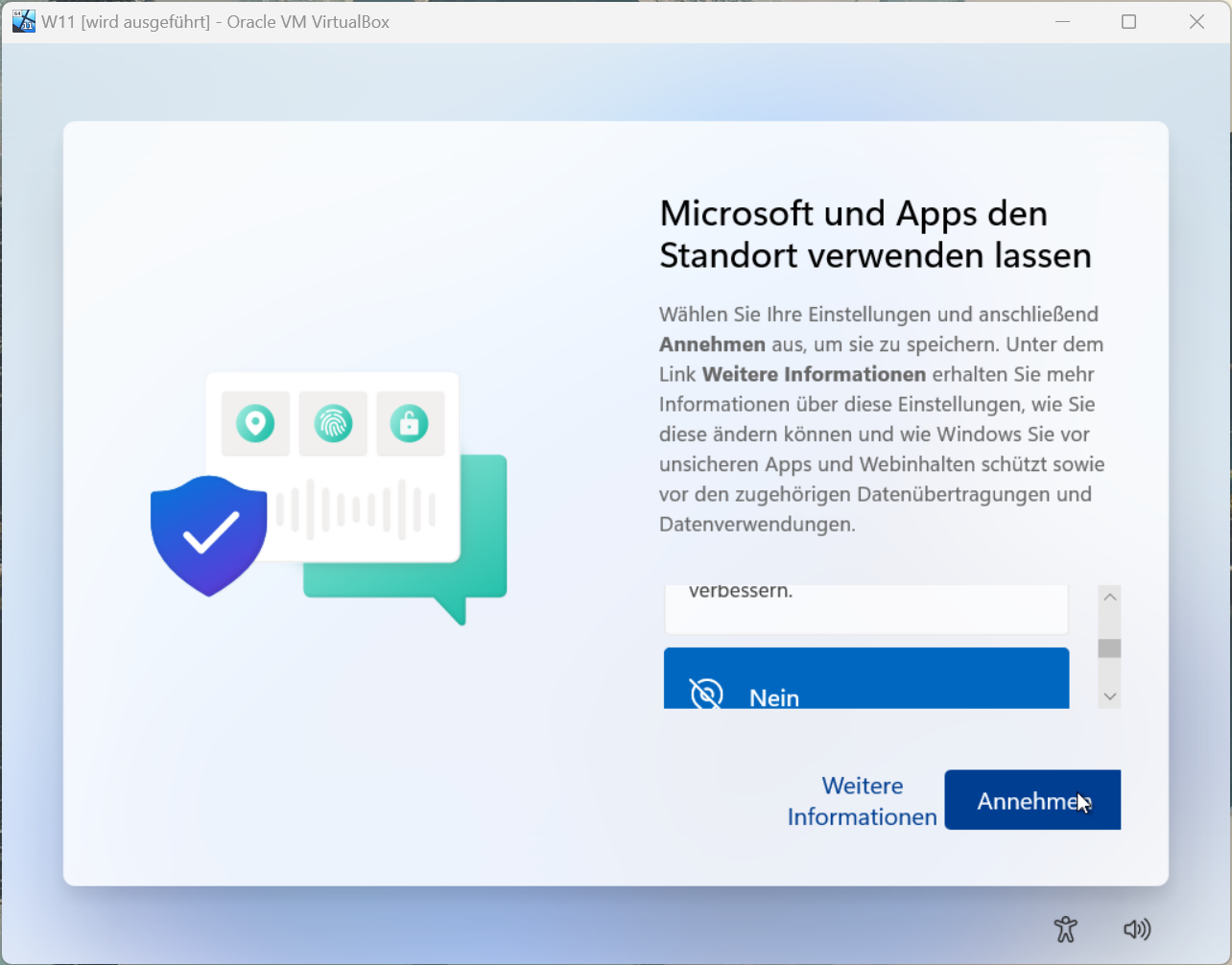Select the Nein location option
This screenshot has height=965, width=1232.
coord(866,678)
